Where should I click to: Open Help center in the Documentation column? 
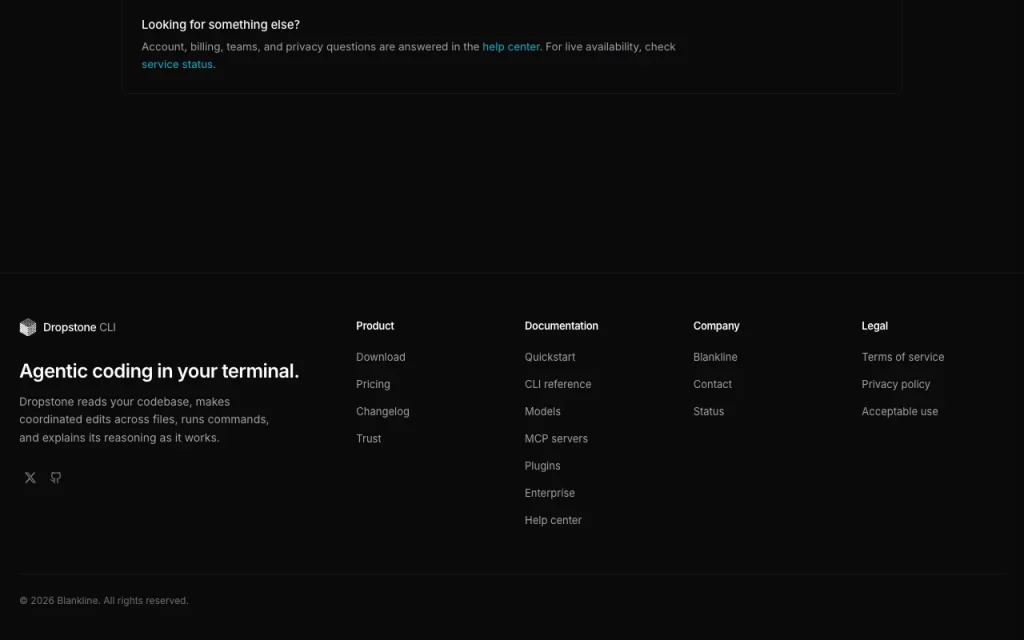click(552, 520)
